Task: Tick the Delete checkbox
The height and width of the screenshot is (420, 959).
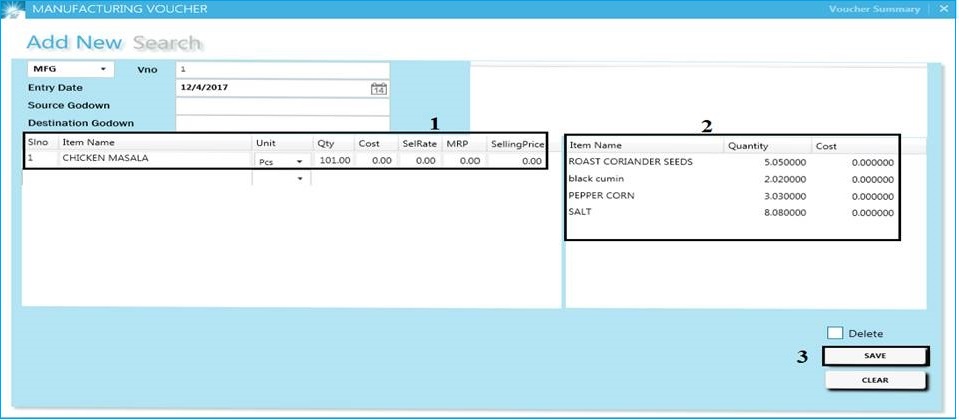Action: 835,333
